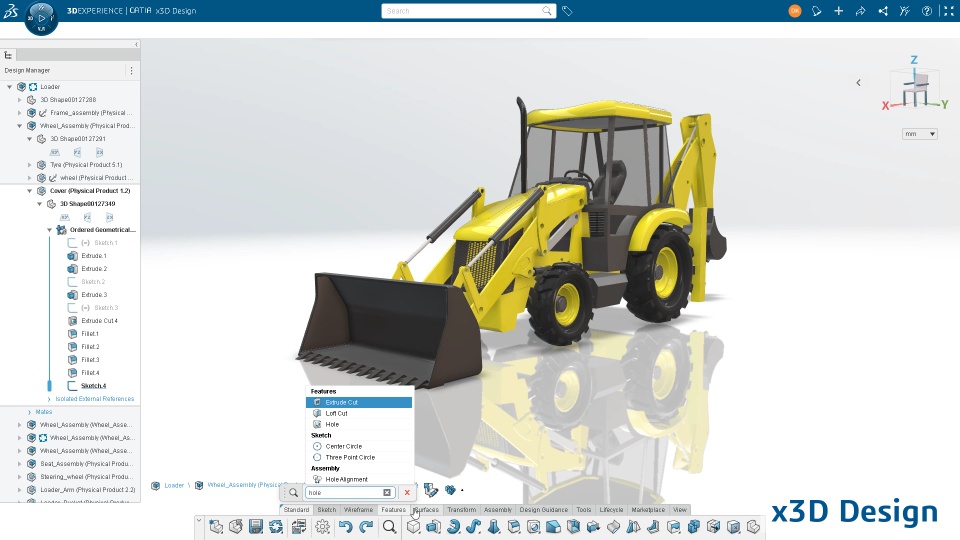Image resolution: width=960 pixels, height=540 pixels.
Task: Open the mm units dropdown
Action: click(920, 133)
